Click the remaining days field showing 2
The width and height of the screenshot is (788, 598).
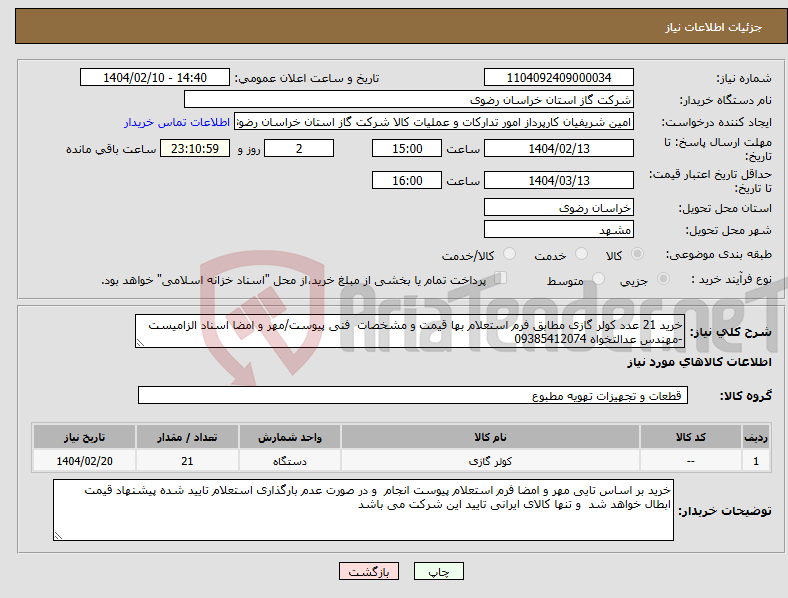pos(299,148)
